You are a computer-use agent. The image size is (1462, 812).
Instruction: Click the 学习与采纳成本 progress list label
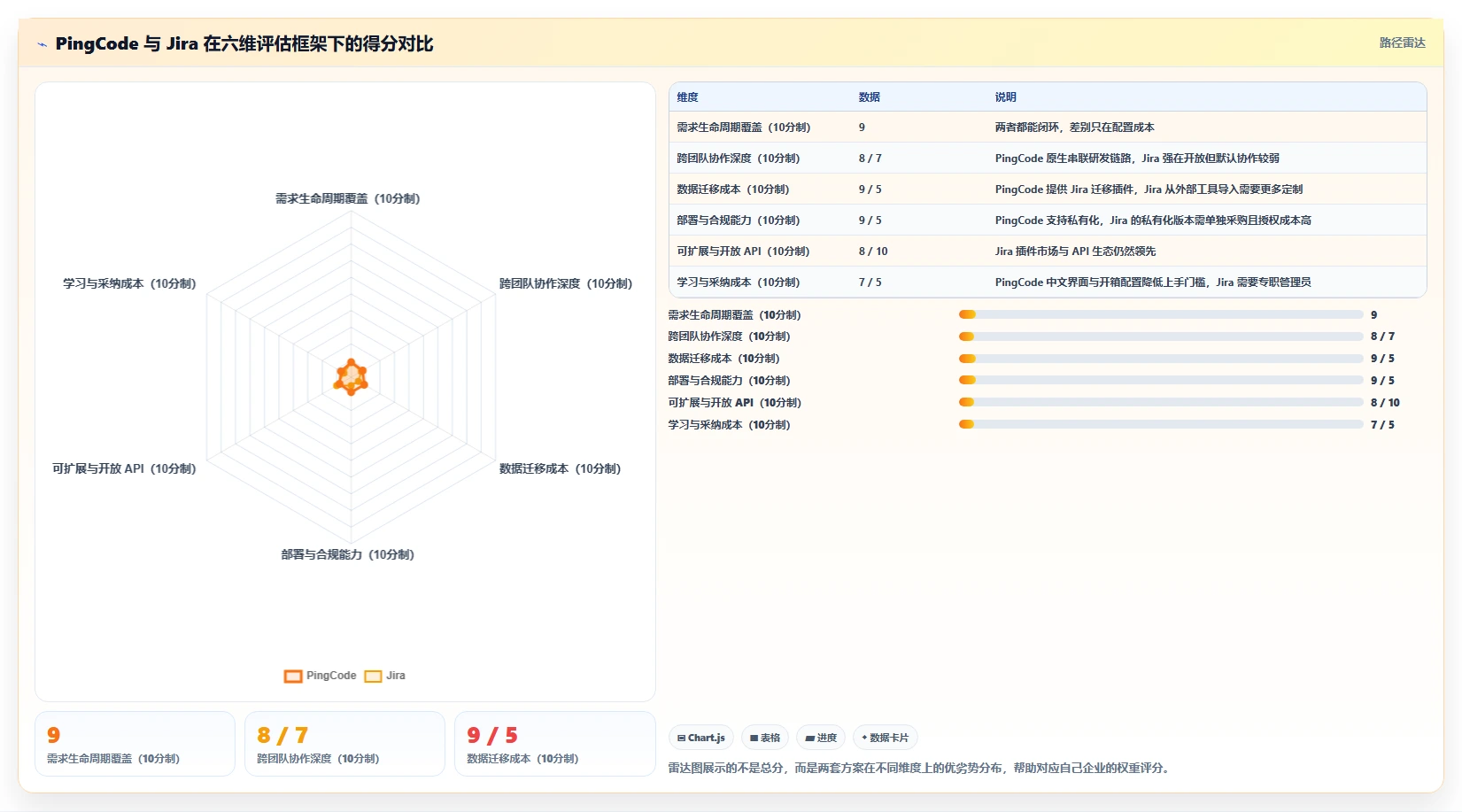(x=729, y=425)
